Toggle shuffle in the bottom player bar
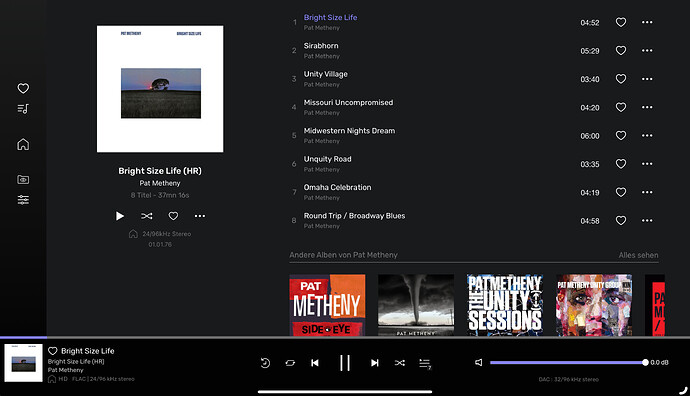Image resolution: width=690 pixels, height=396 pixels. [400, 363]
